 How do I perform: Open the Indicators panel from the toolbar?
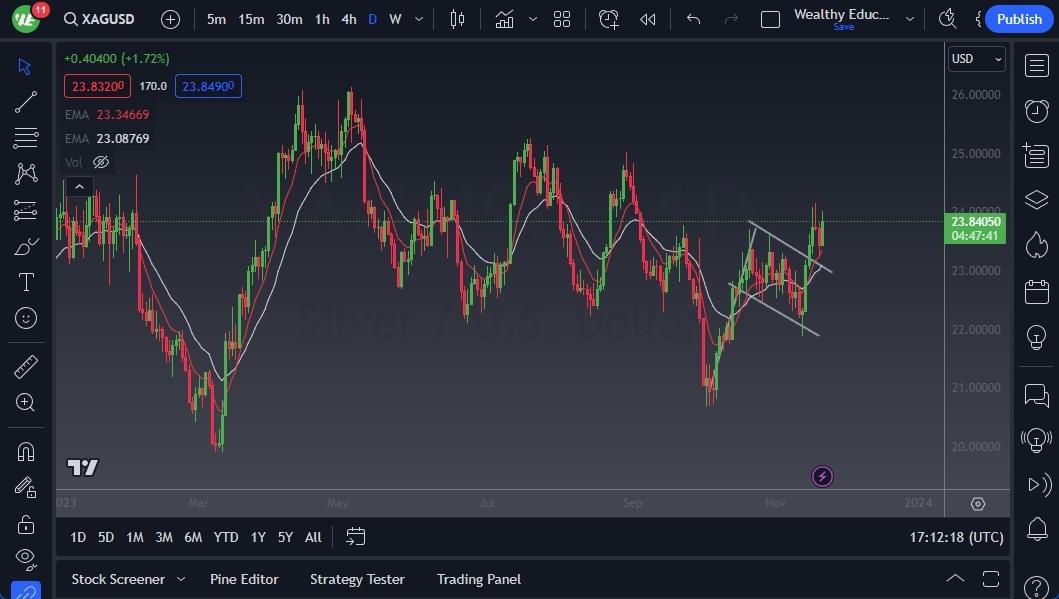tap(505, 18)
